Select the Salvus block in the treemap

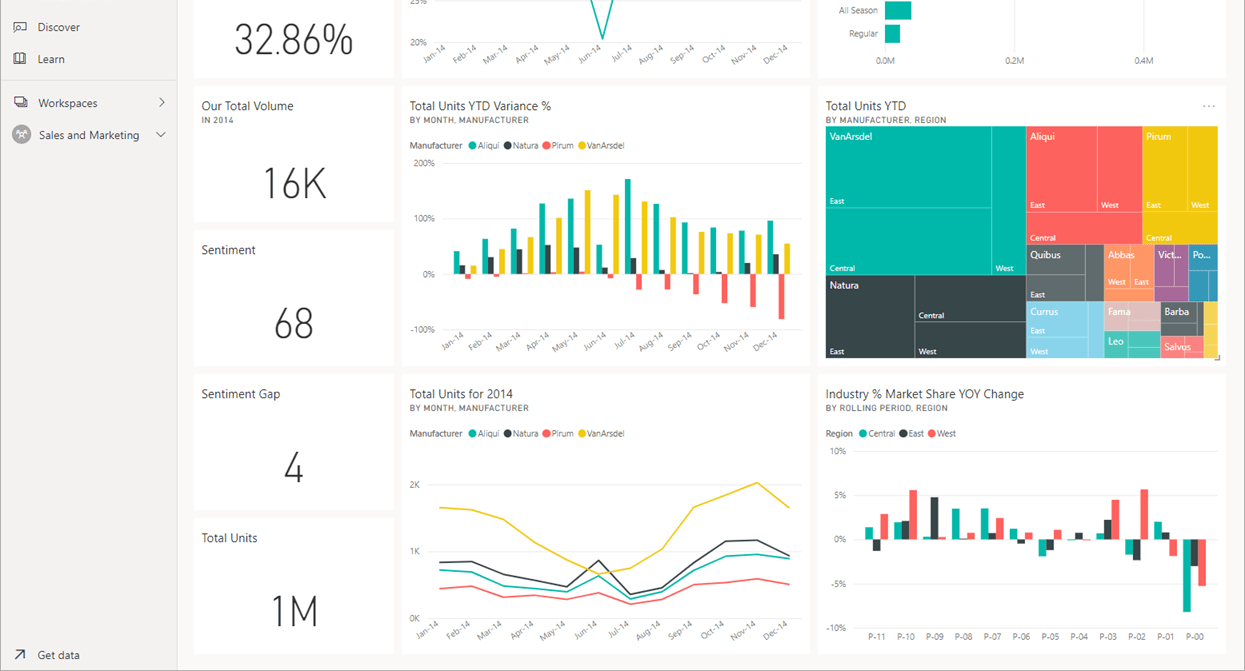[x=1180, y=346]
